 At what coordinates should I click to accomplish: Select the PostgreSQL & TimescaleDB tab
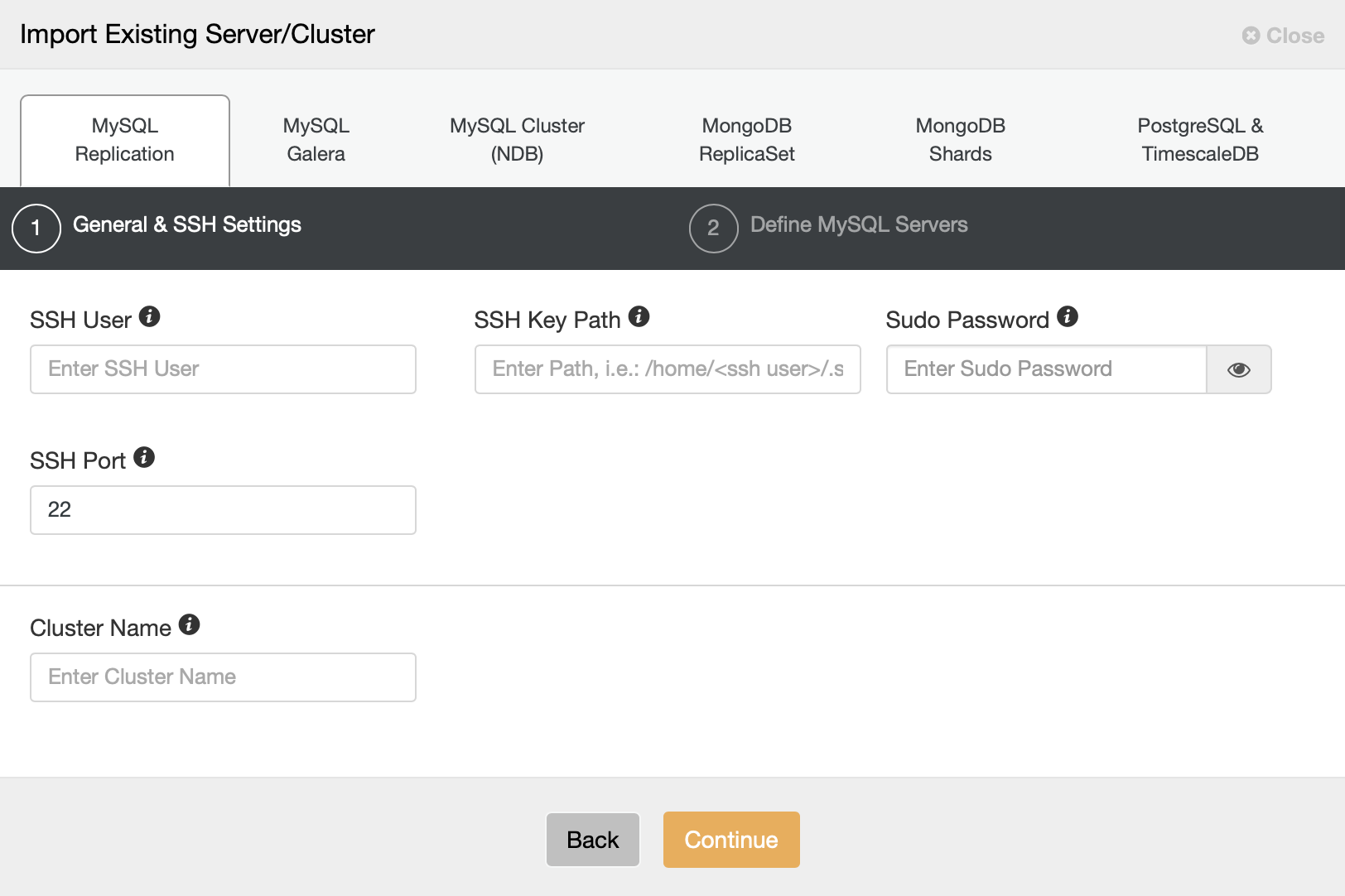[1200, 140]
